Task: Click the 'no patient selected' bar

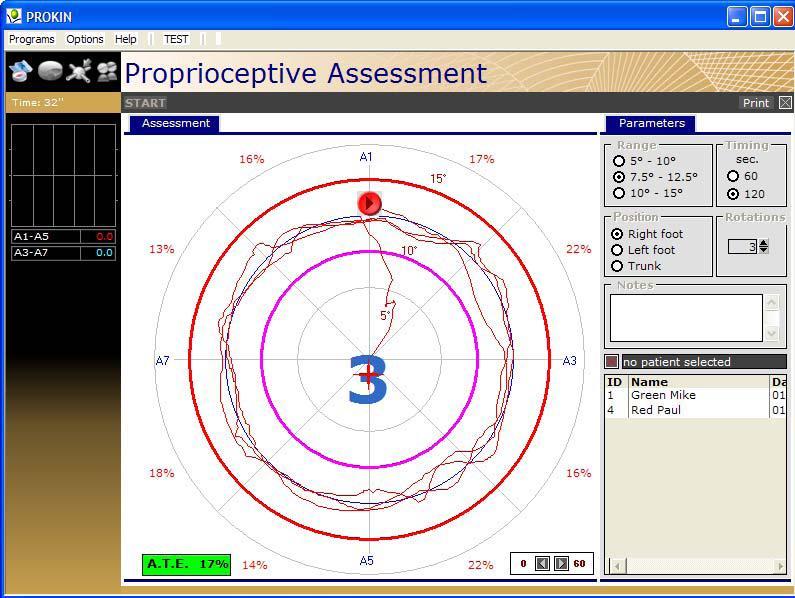Action: [x=704, y=362]
